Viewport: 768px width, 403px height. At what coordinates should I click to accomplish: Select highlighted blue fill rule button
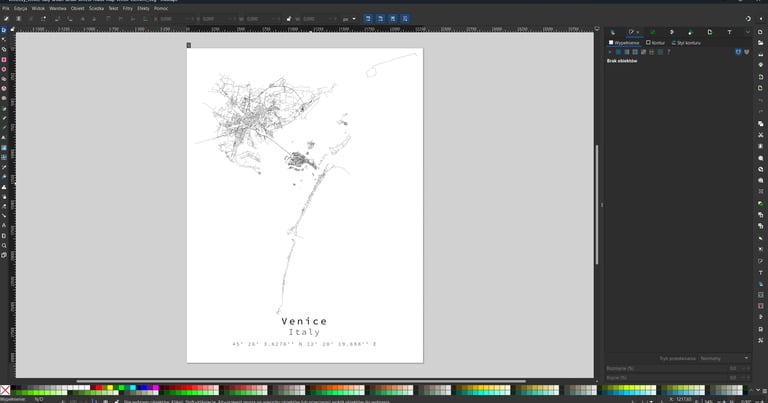pyautogui.click(x=738, y=52)
